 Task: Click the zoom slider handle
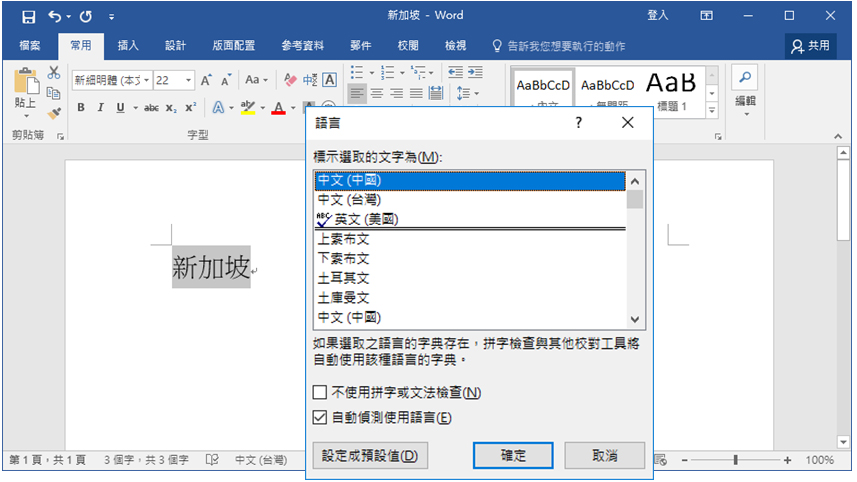coord(736,460)
